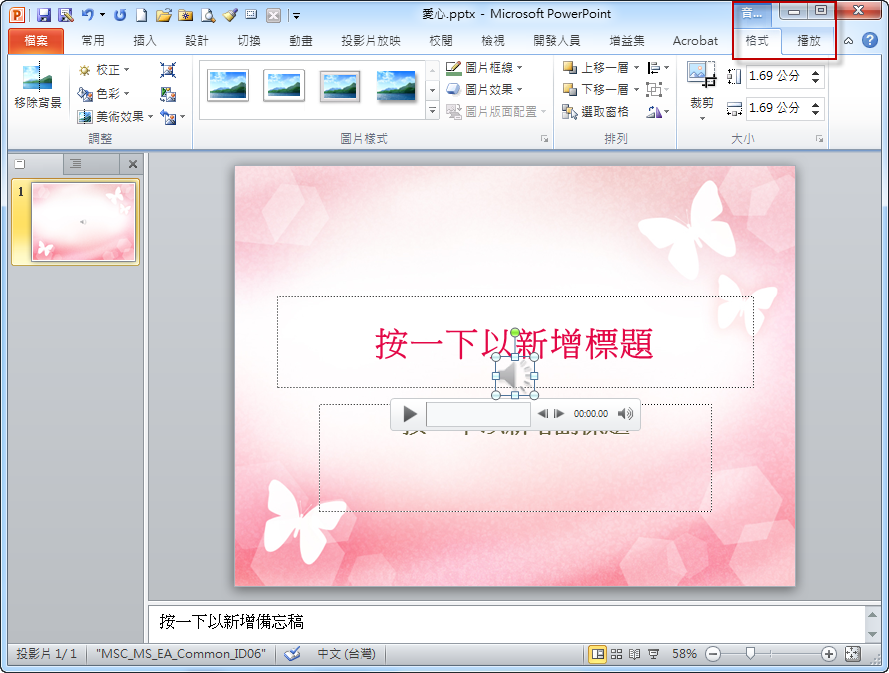Click the theme name MSC_MS_EA_Common_ID06
889x673 pixels.
point(181,654)
